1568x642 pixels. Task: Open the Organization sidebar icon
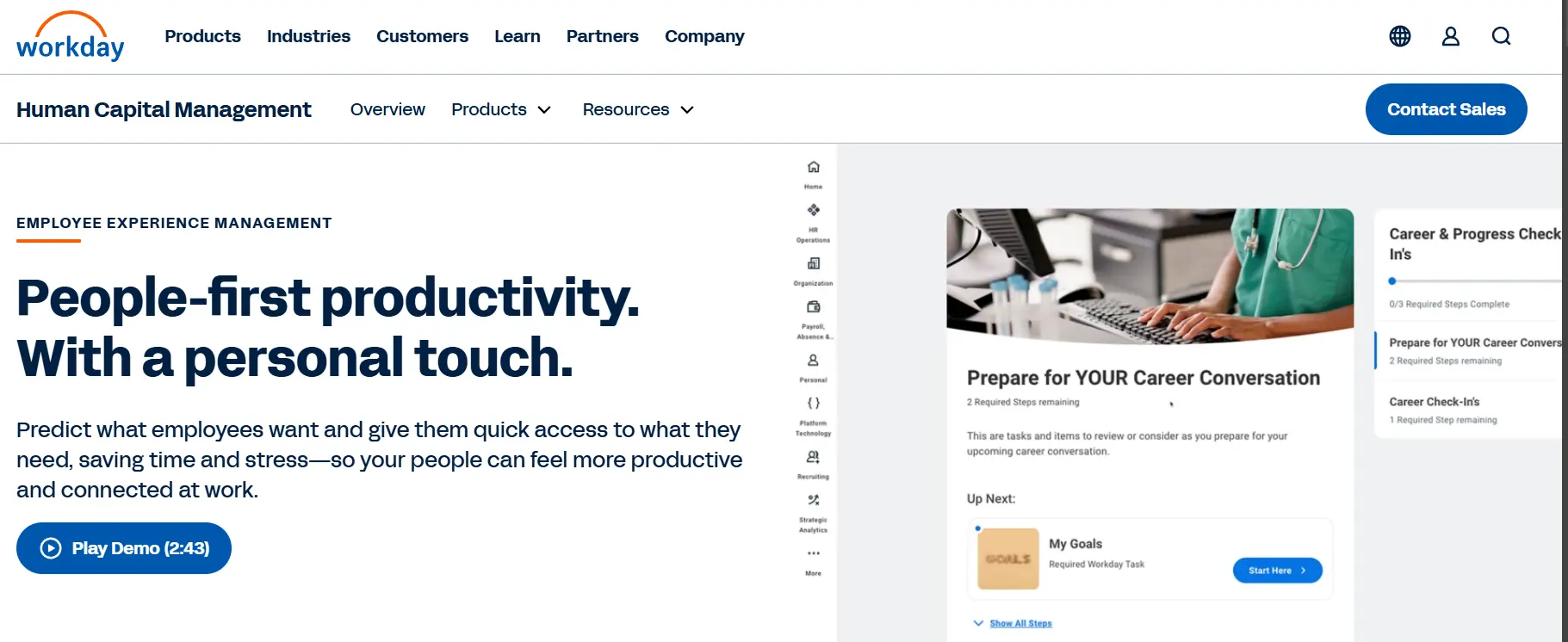(x=813, y=264)
